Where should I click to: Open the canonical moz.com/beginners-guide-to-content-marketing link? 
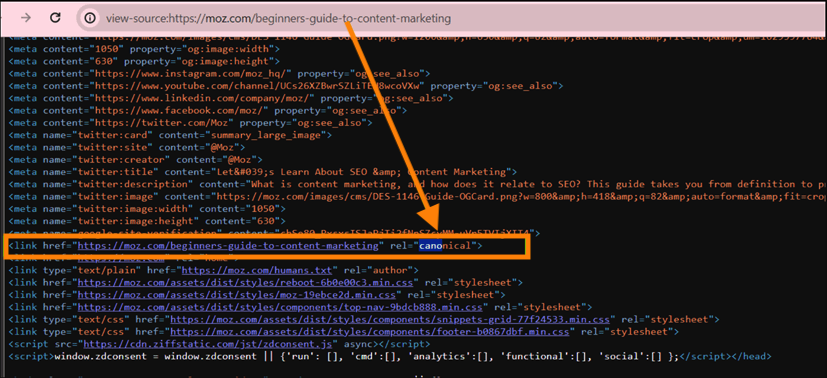pos(229,246)
